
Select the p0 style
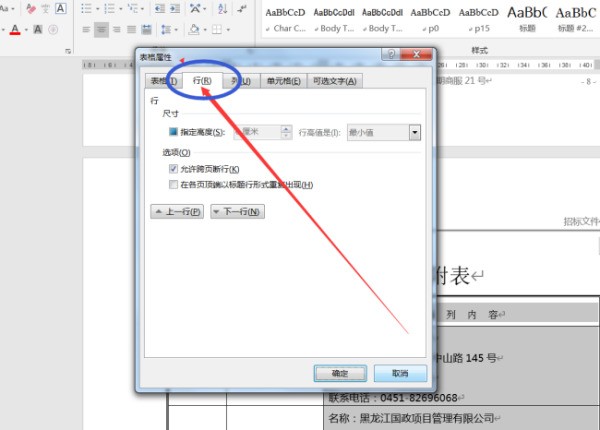[430, 20]
